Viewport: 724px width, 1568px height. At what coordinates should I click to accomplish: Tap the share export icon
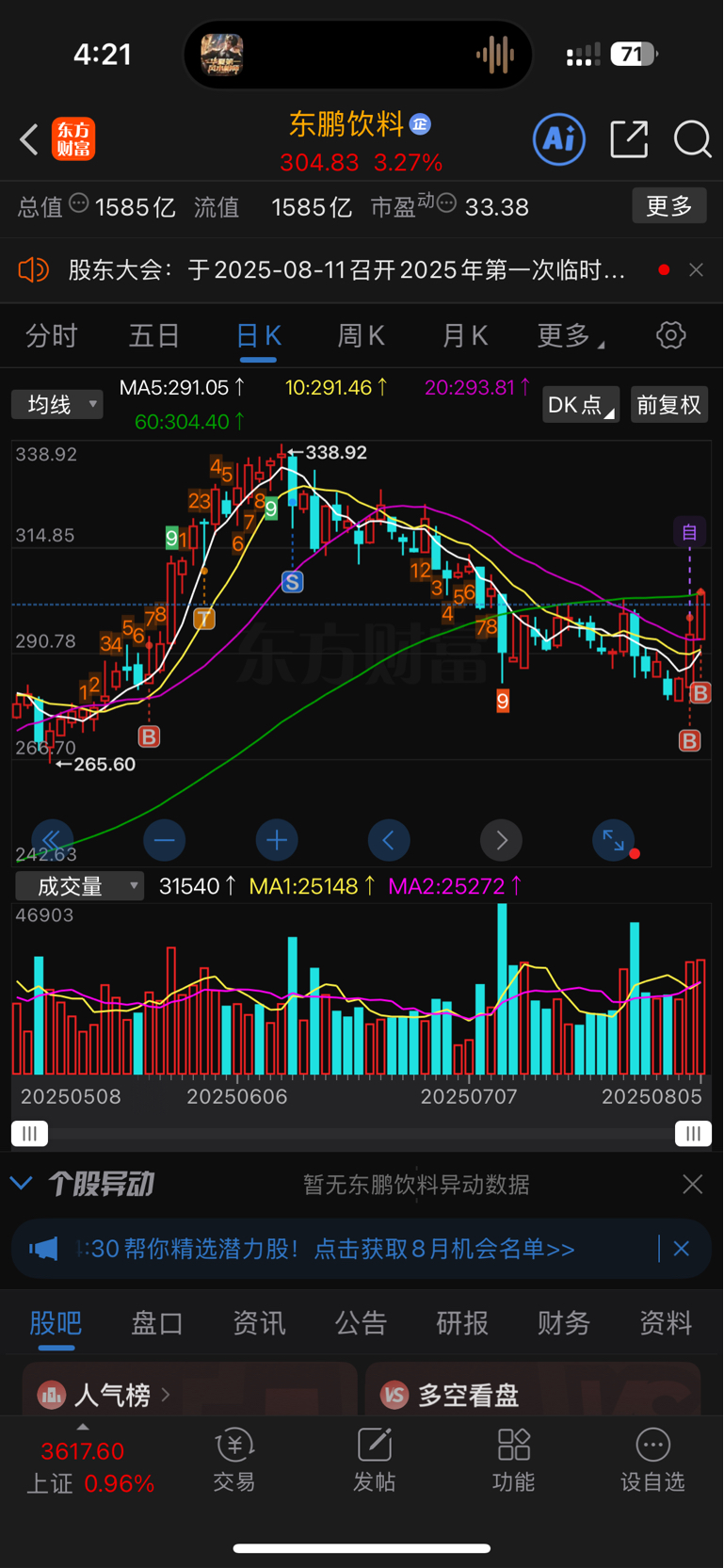pyautogui.click(x=629, y=139)
